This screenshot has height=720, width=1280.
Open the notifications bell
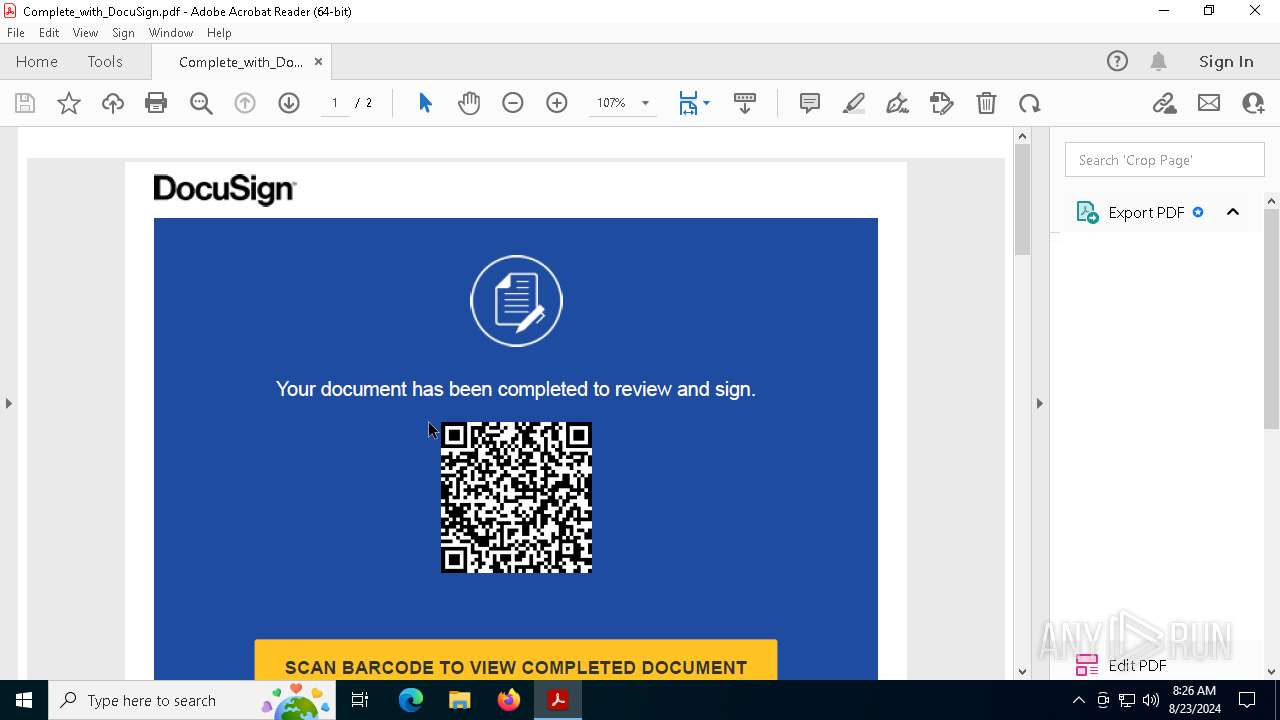tap(1159, 61)
